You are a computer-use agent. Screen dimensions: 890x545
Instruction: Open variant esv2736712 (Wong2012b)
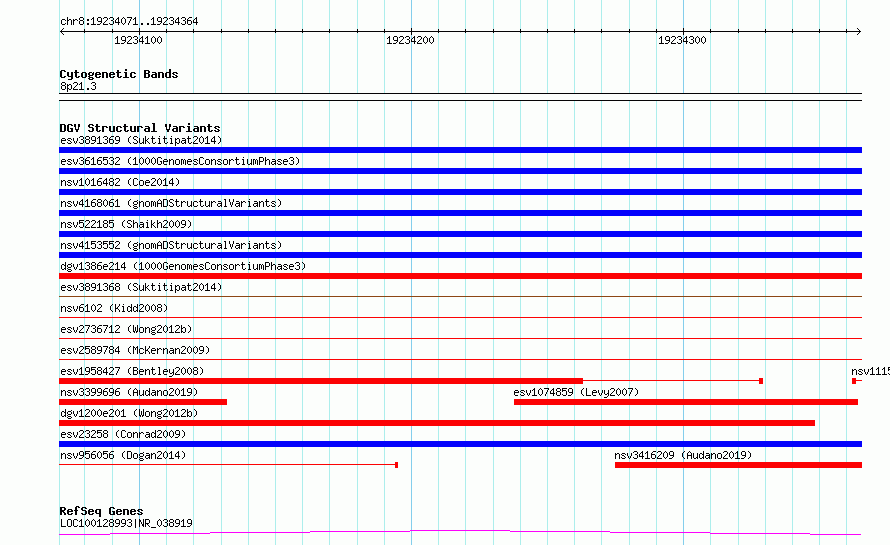tap(126, 329)
